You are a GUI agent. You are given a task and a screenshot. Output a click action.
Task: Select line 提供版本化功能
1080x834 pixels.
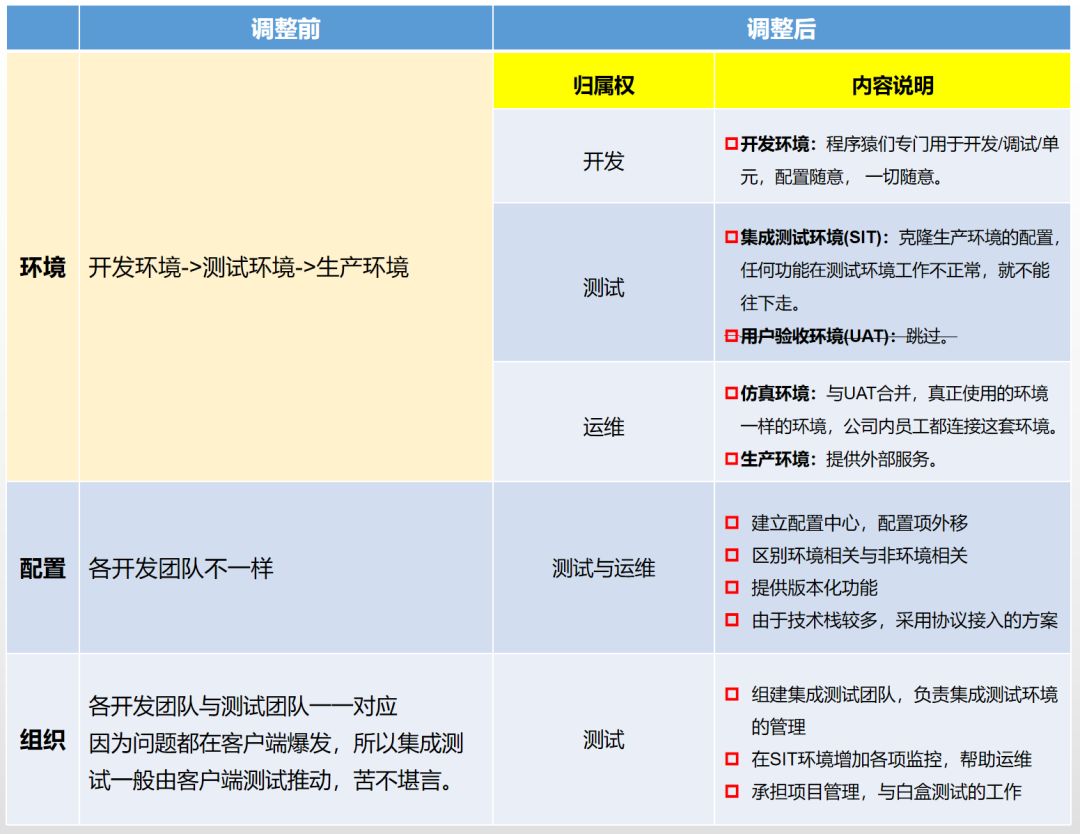click(815, 588)
